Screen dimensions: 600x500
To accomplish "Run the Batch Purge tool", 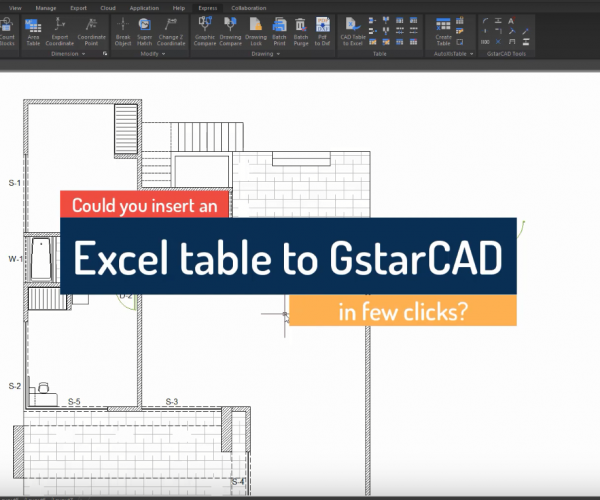I will tap(301, 32).
